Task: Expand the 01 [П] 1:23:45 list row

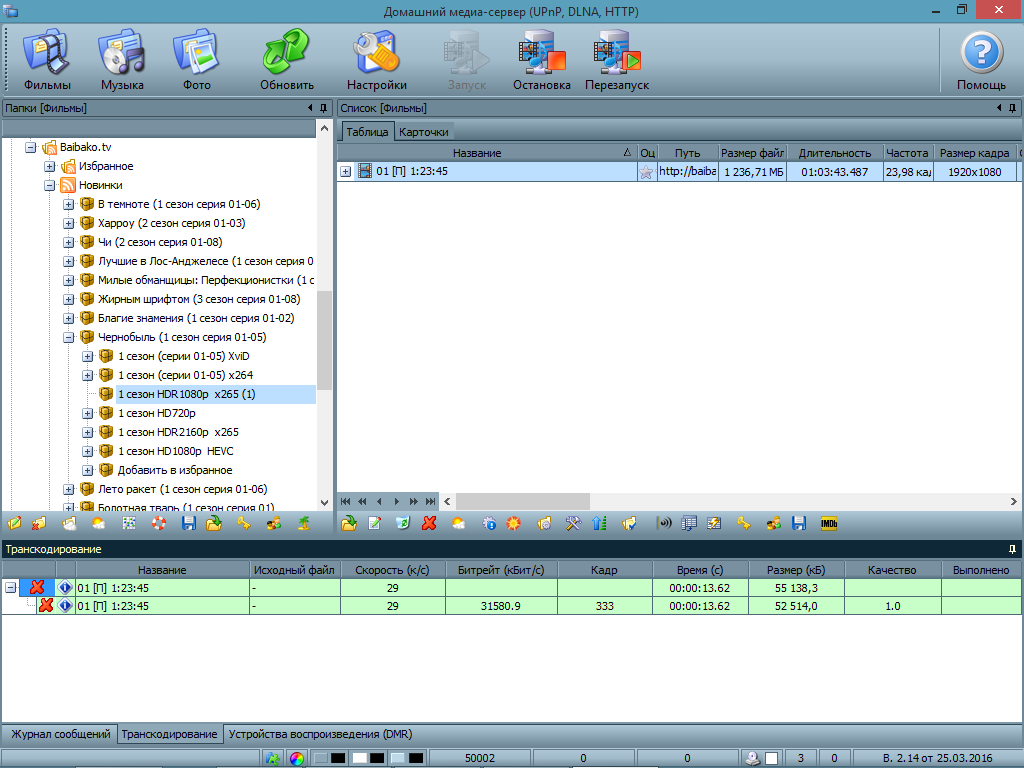Action: (x=345, y=172)
